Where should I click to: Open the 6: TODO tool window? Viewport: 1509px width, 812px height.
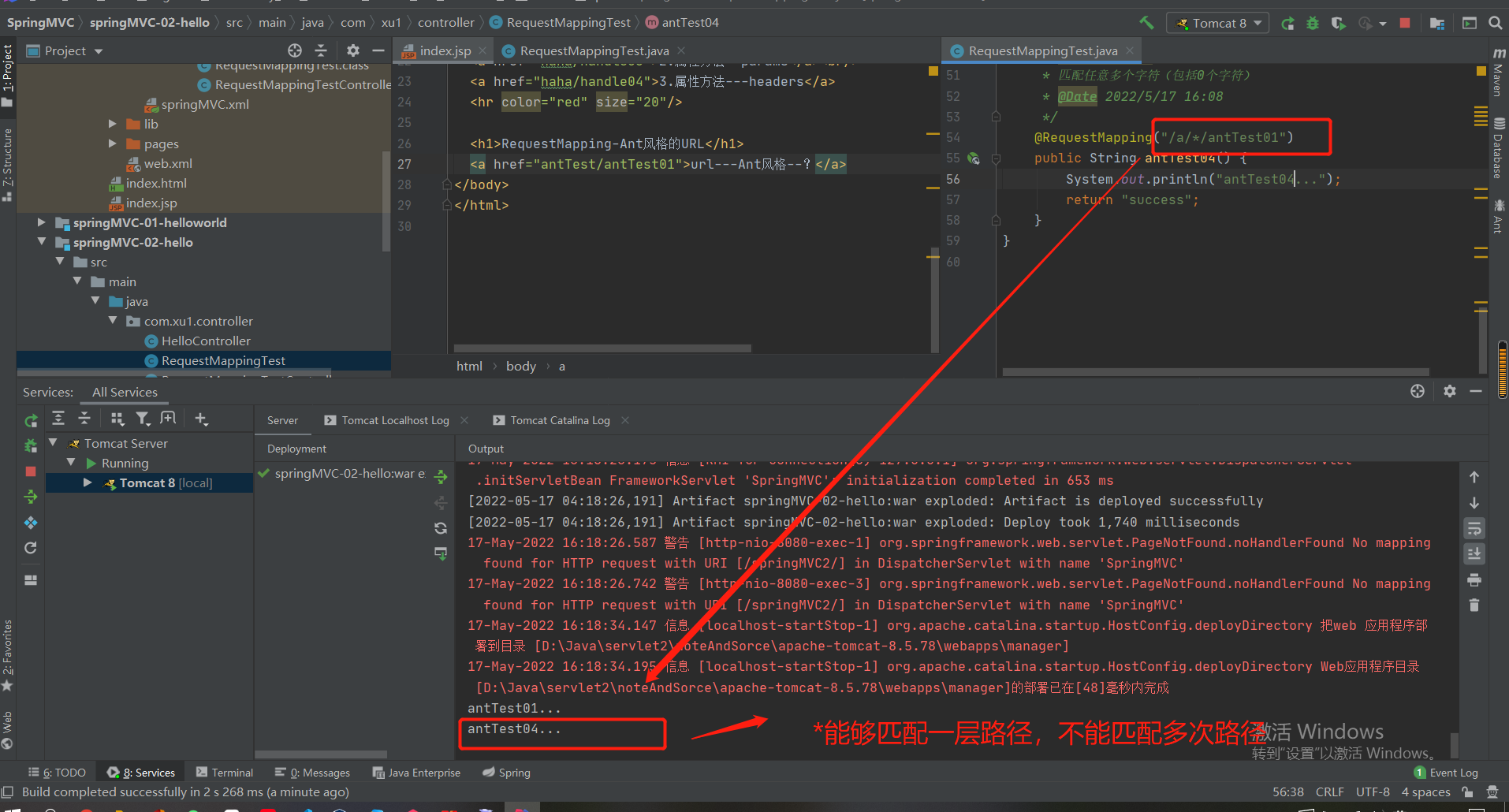pyautogui.click(x=57, y=773)
